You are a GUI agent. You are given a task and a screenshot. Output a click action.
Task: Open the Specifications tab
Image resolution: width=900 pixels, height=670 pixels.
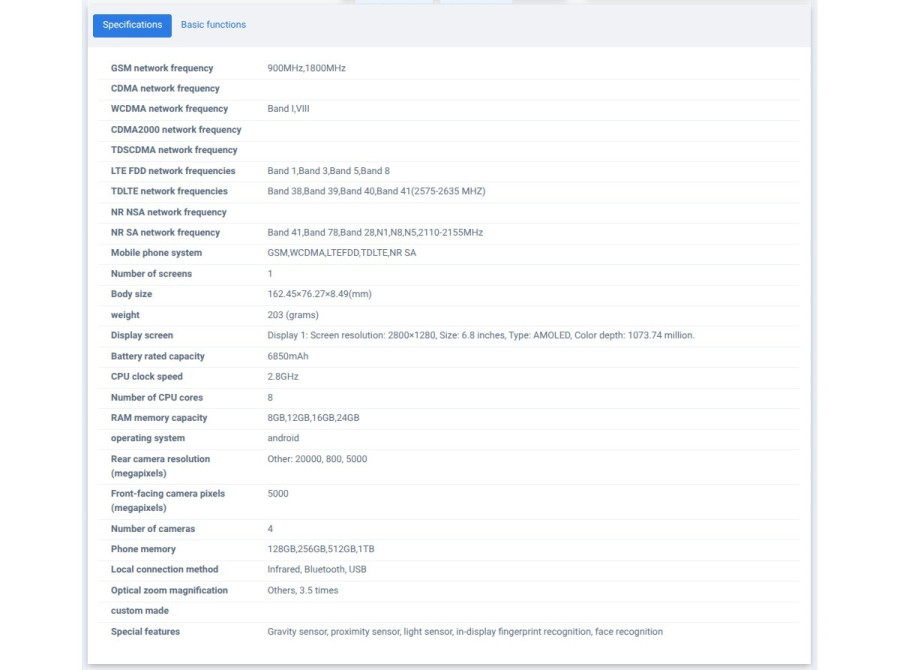tap(132, 25)
